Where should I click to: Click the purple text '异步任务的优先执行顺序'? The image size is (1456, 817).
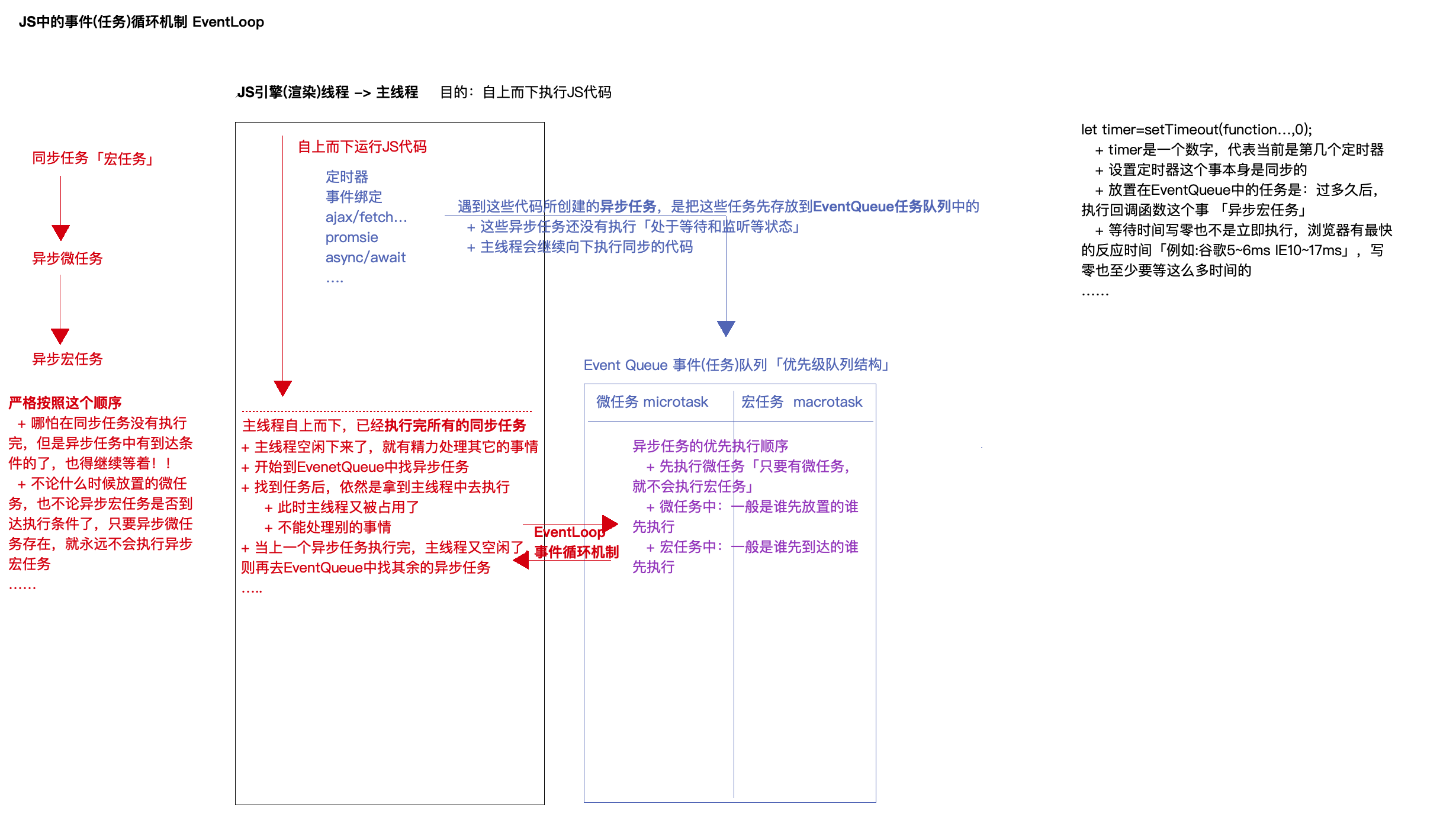(711, 446)
